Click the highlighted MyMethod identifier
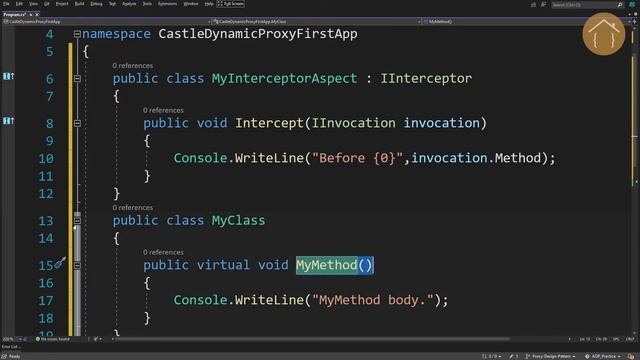Image resolution: width=640 pixels, height=360 pixels. pyautogui.click(x=327, y=265)
